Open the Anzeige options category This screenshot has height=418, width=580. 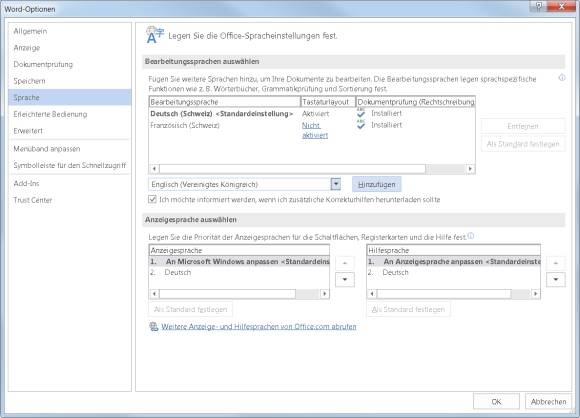point(70,48)
